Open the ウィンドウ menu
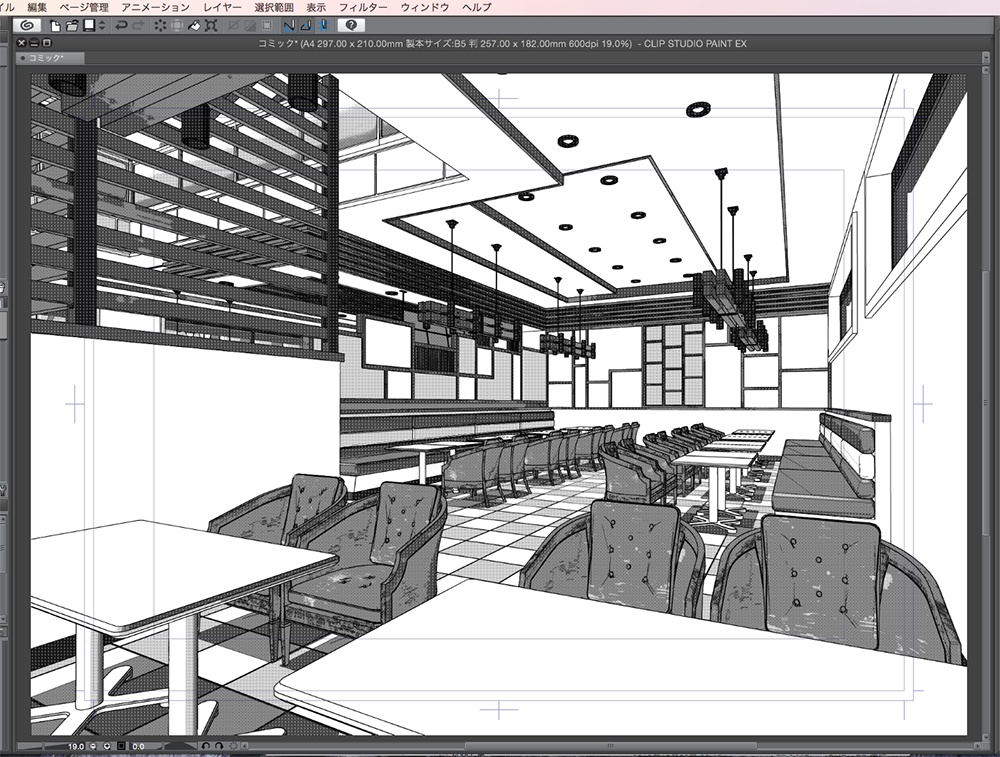1000x757 pixels. (x=425, y=8)
